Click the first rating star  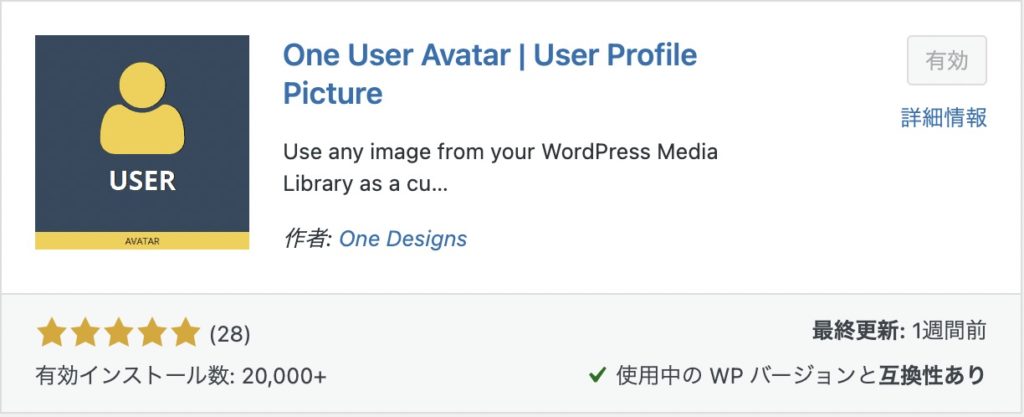tap(51, 332)
